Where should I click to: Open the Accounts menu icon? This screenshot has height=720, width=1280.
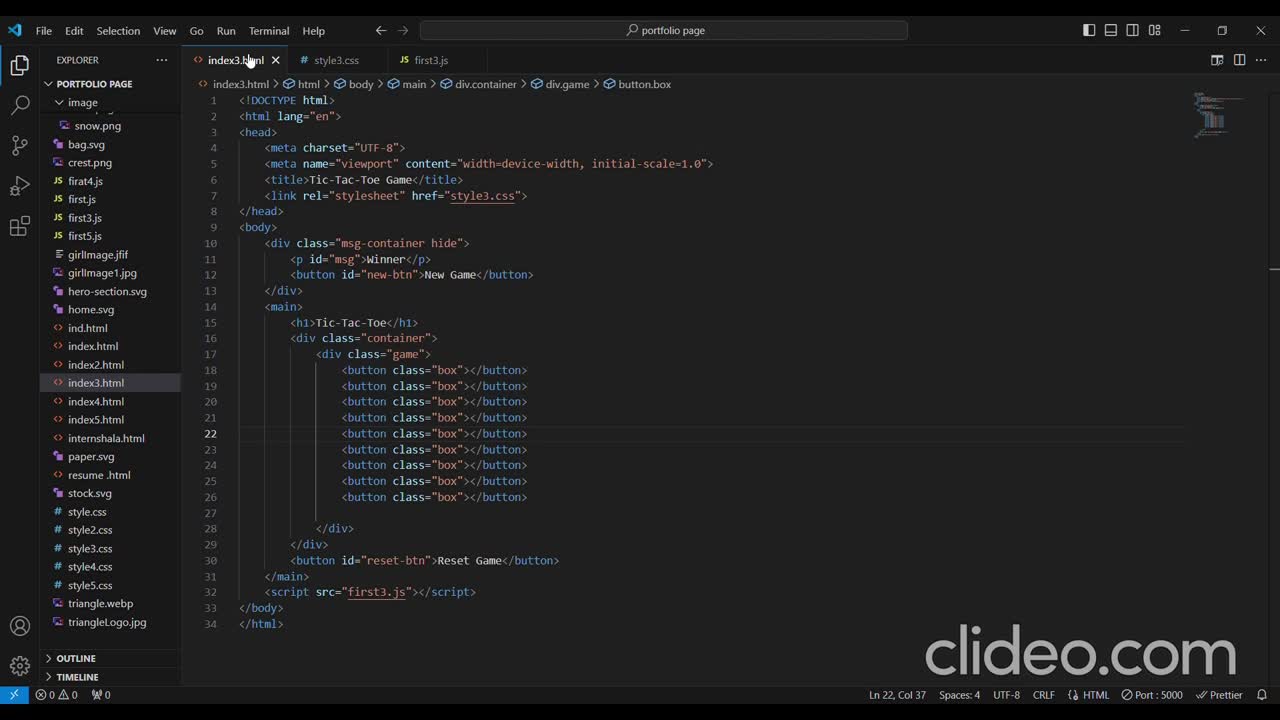pos(20,627)
